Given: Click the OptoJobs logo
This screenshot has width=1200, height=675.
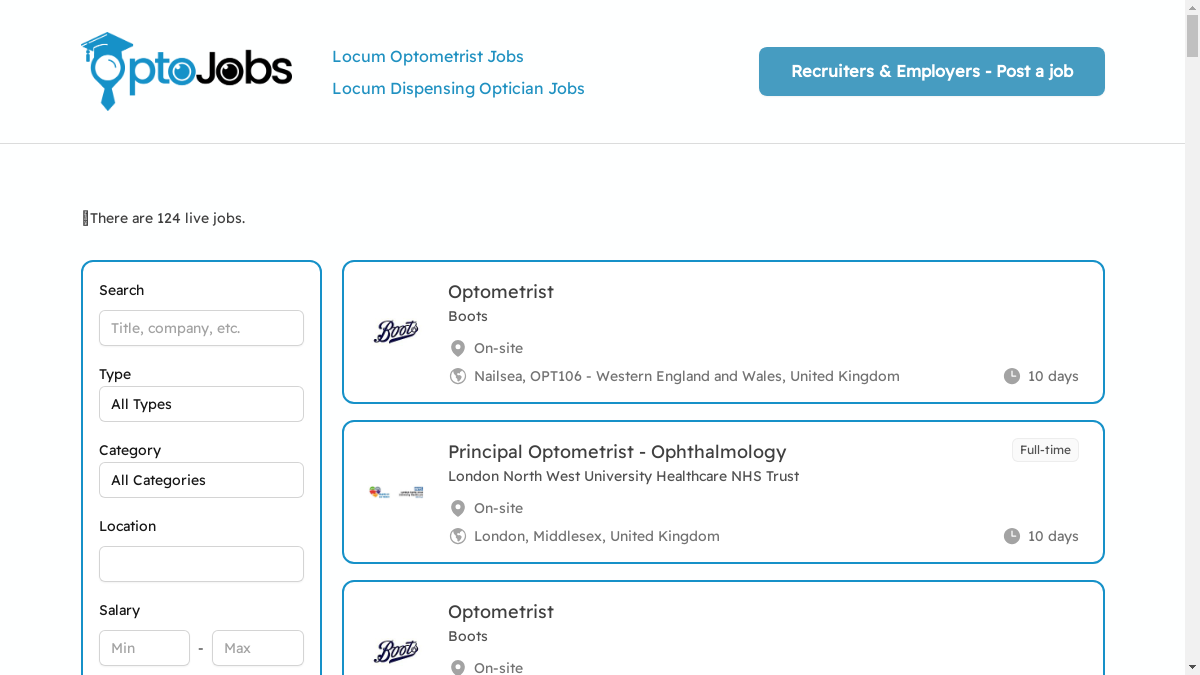Looking at the screenshot, I should 187,71.
